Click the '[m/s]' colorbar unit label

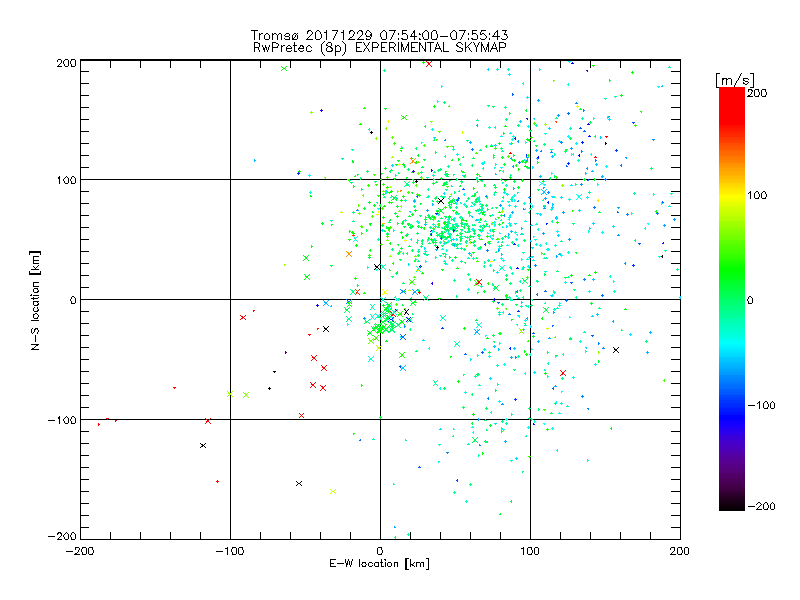(x=735, y=80)
